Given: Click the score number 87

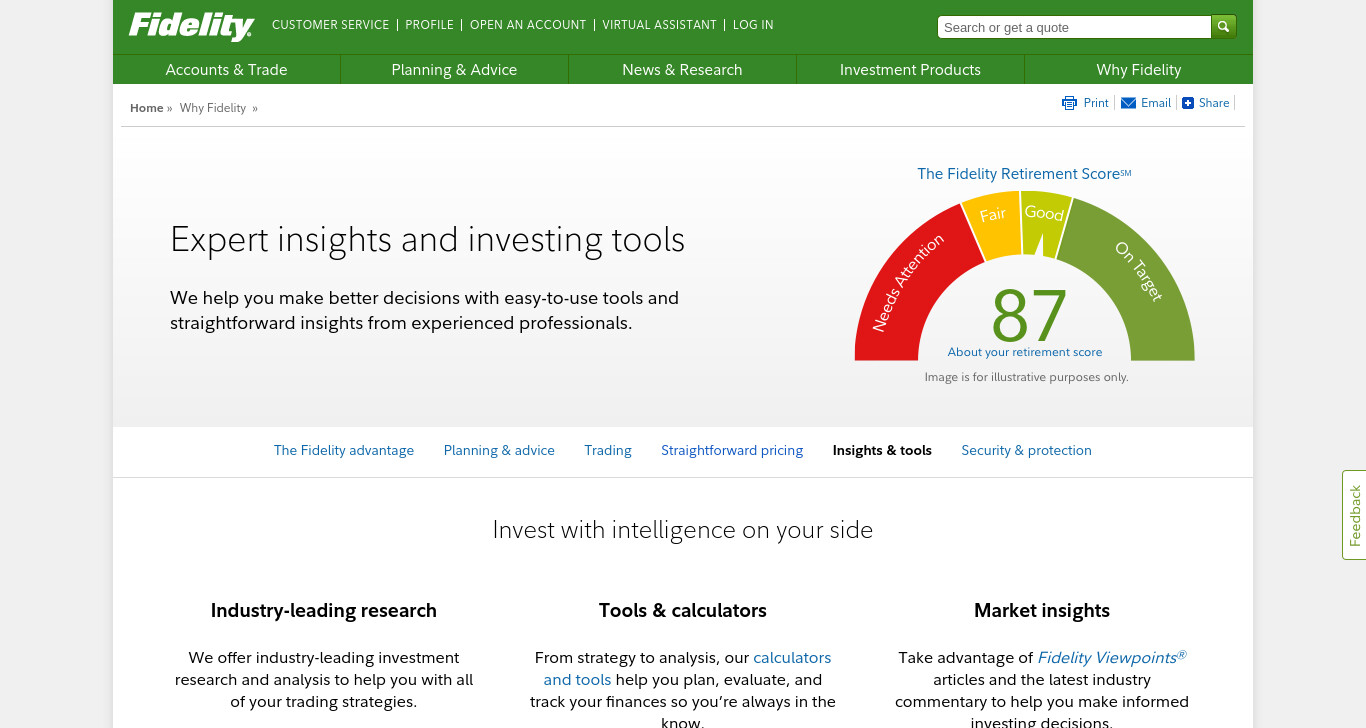Looking at the screenshot, I should click(x=1029, y=316).
